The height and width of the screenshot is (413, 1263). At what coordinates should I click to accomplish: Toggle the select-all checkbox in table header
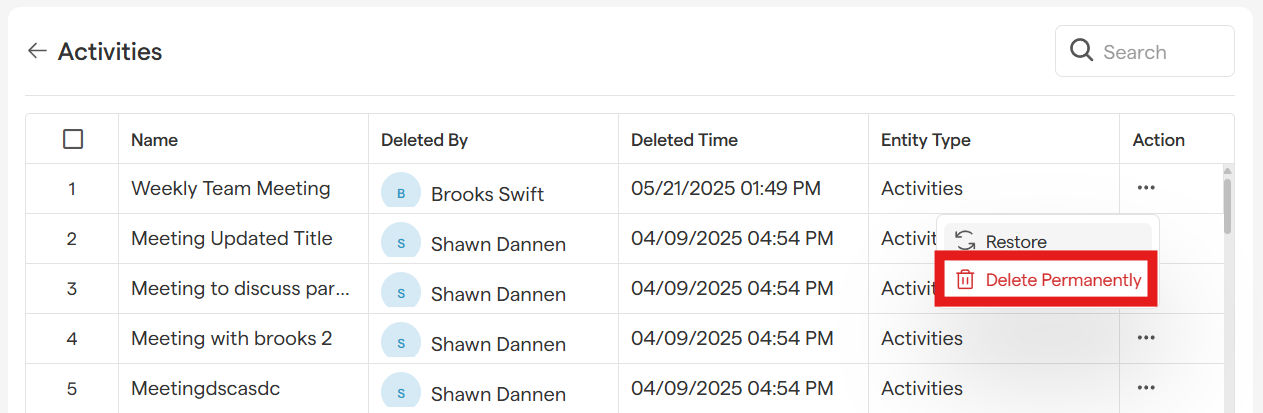tap(73, 139)
